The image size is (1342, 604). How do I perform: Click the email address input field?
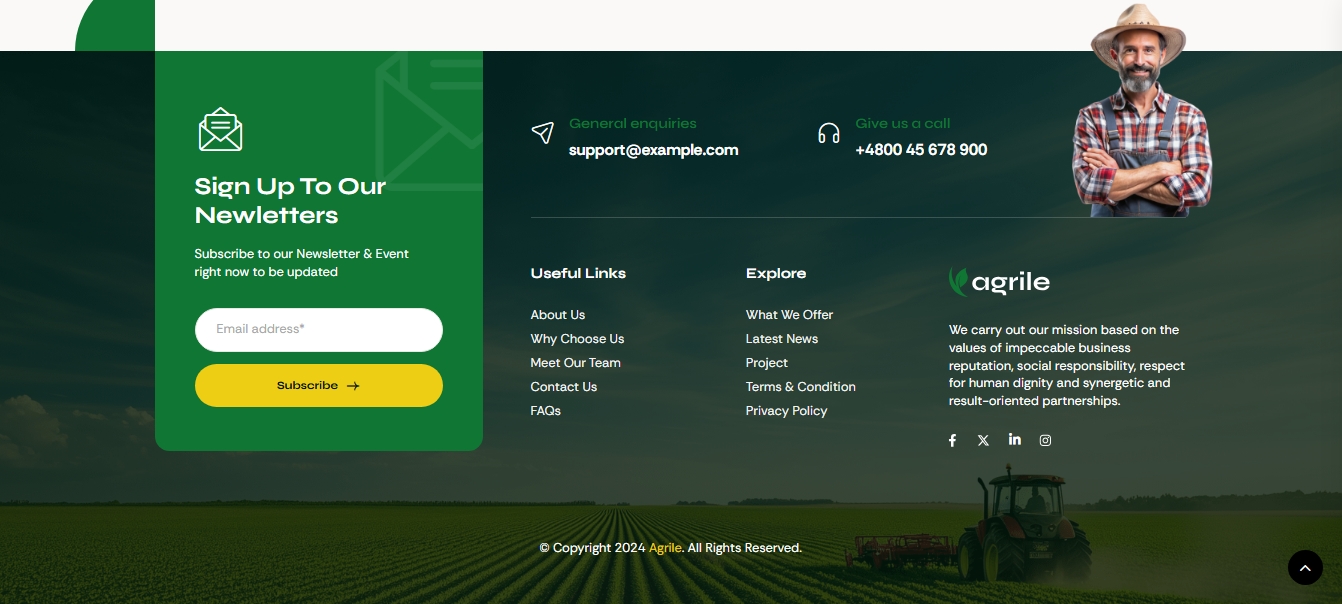pyautogui.click(x=319, y=330)
